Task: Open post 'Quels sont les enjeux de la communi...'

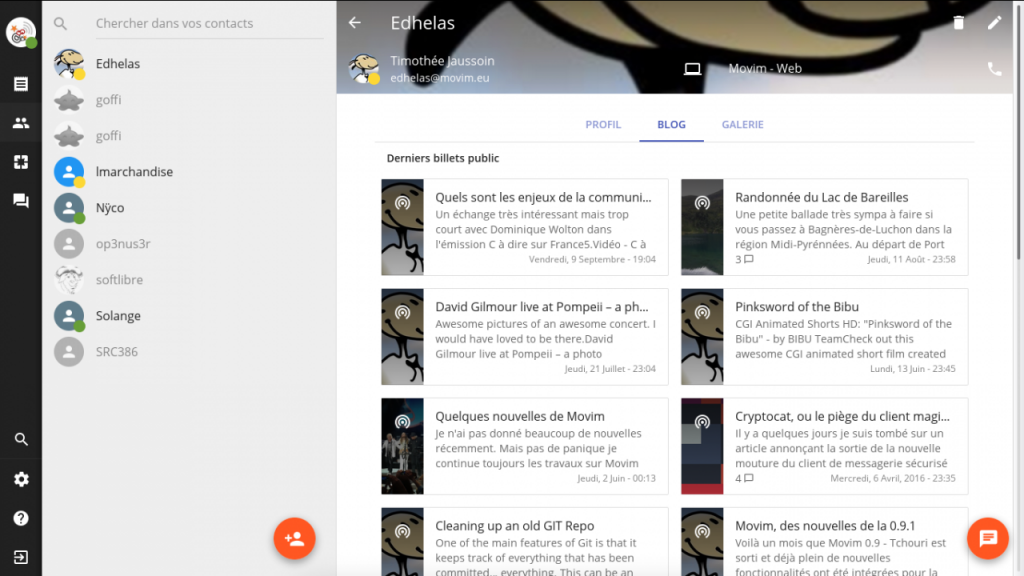Action: click(524, 227)
